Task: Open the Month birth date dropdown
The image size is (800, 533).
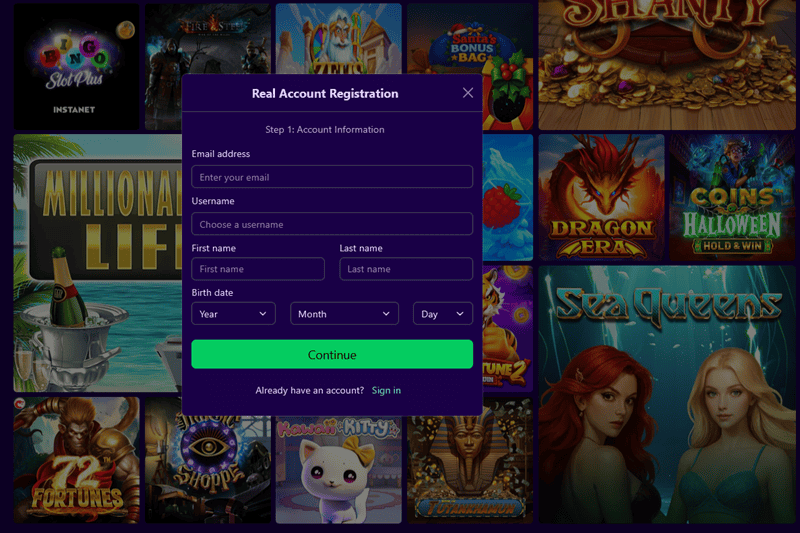Action: point(344,314)
